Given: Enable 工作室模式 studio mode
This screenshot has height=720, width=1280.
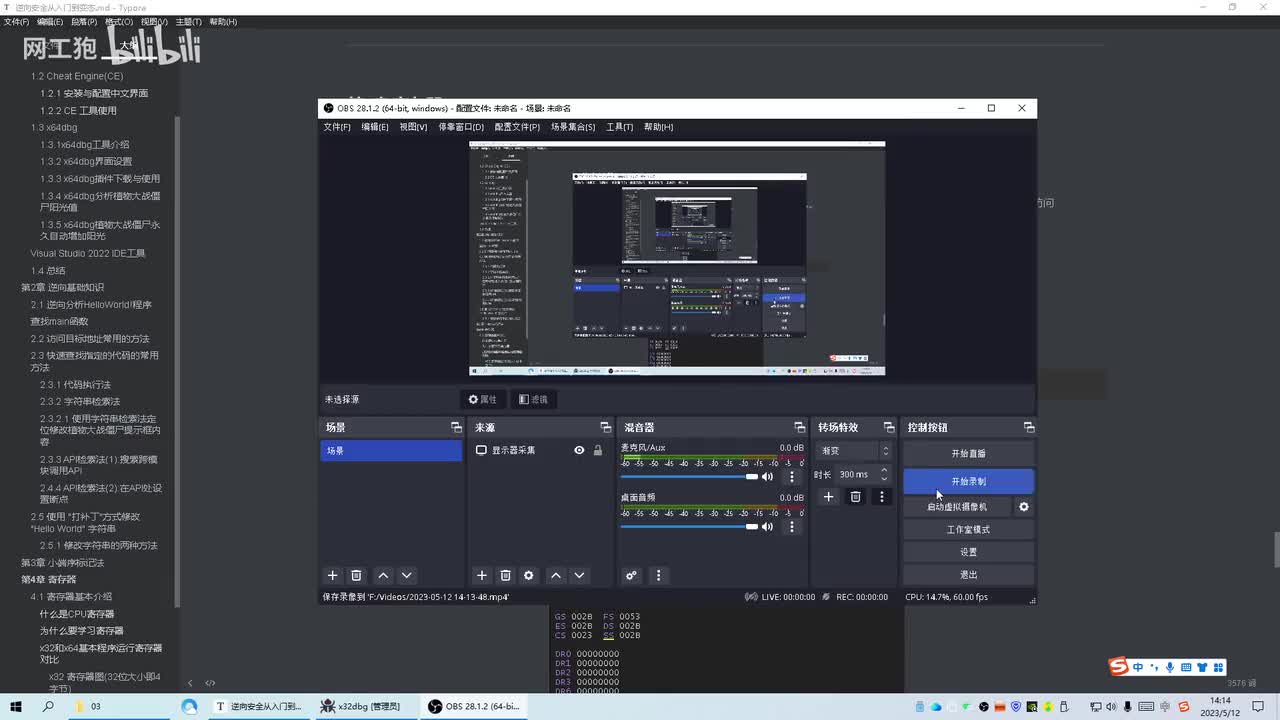Looking at the screenshot, I should [968, 530].
